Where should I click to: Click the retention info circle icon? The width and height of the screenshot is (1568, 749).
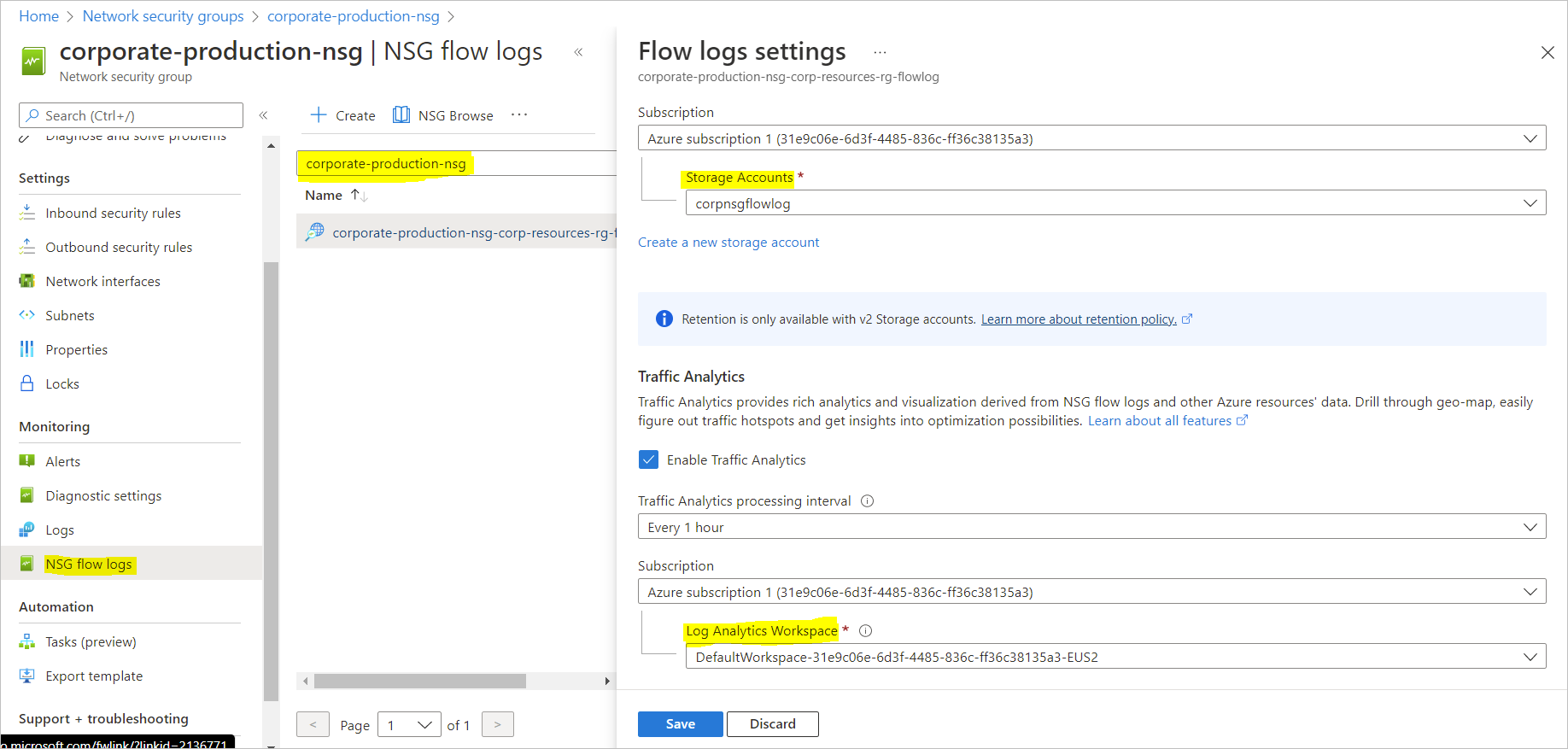[x=664, y=319]
